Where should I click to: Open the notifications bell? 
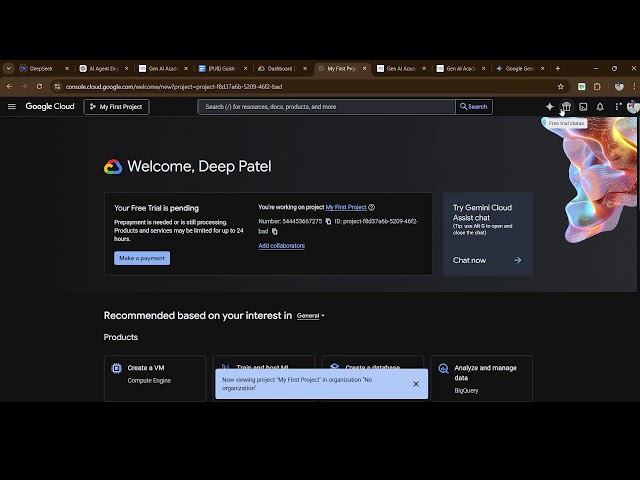[x=600, y=107]
